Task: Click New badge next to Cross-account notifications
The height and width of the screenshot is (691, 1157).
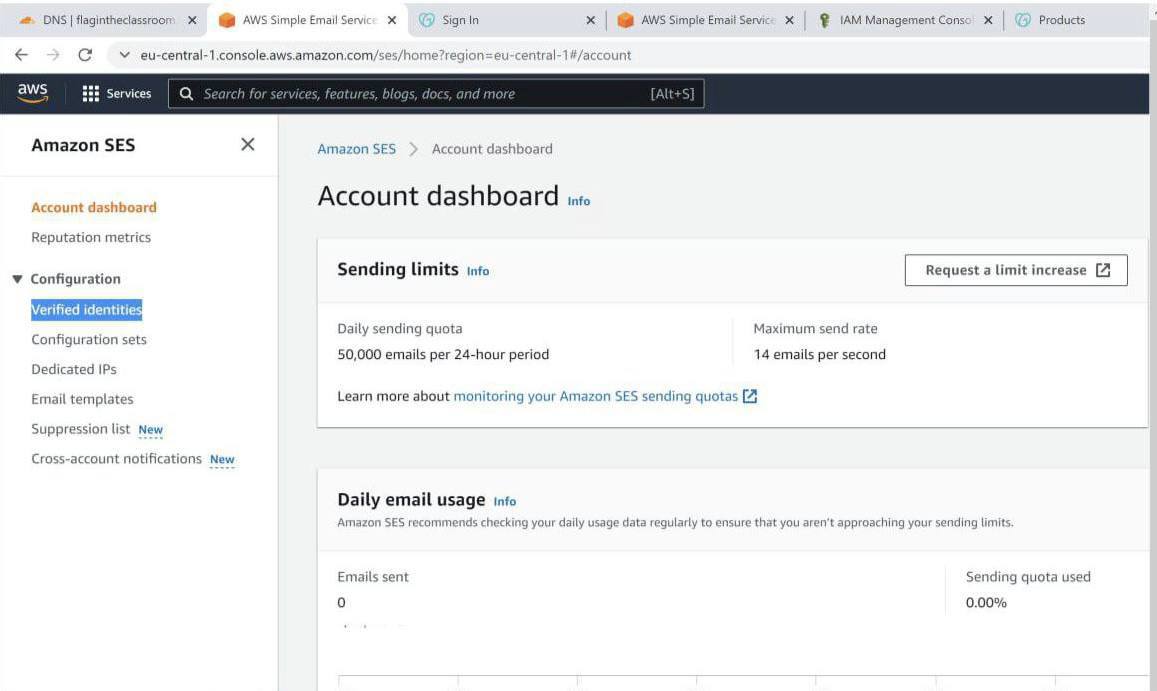Action: pyautogui.click(x=222, y=459)
